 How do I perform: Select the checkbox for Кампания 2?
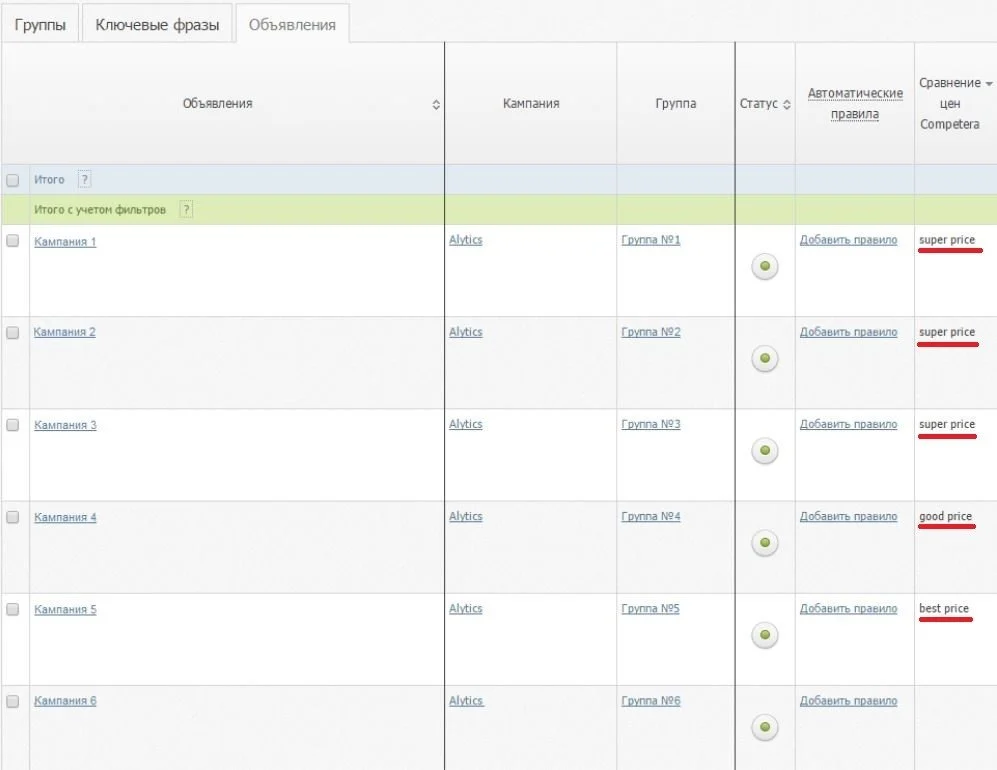click(13, 333)
